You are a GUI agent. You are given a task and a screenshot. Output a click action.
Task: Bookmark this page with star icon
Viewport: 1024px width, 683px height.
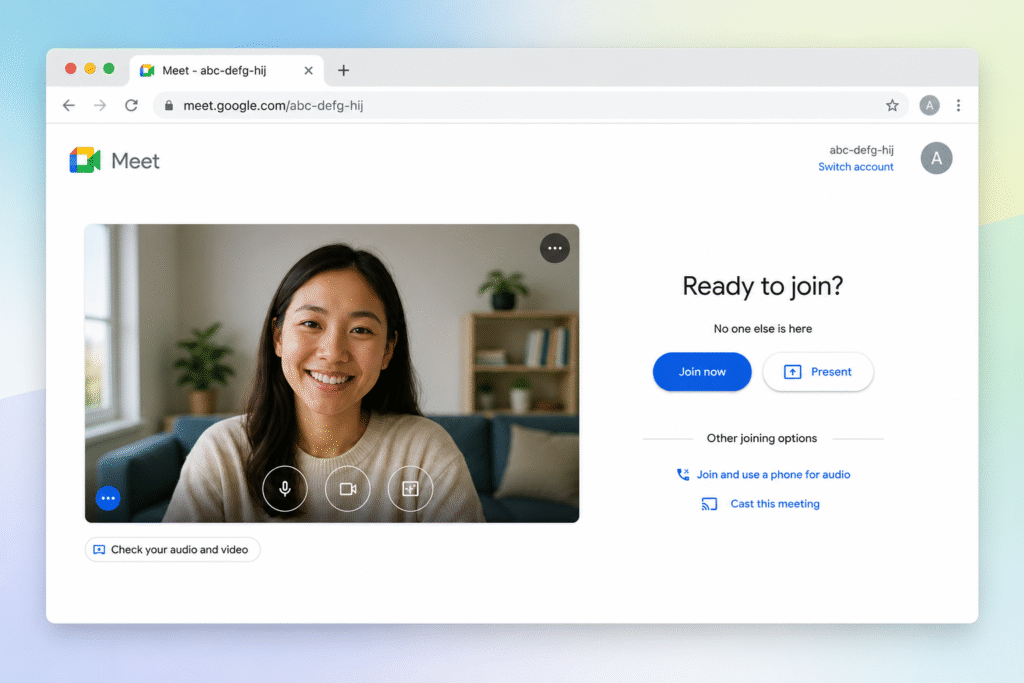tap(892, 105)
